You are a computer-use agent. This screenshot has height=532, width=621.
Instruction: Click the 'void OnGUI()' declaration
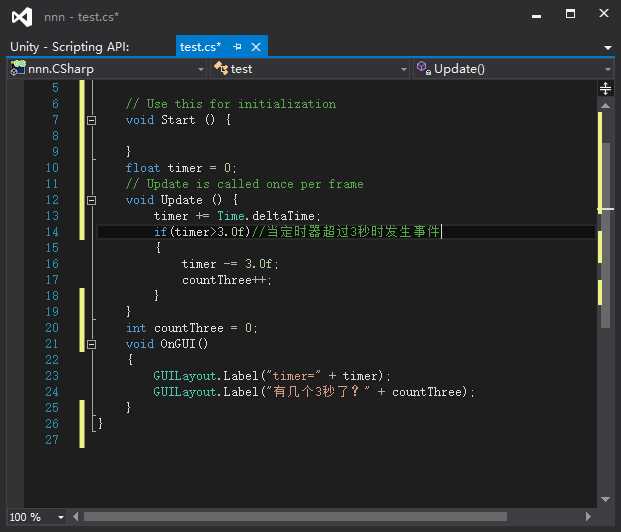pyautogui.click(x=167, y=344)
